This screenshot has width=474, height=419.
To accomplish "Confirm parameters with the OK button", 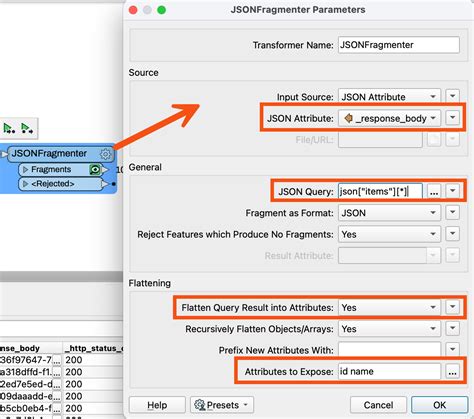I will pyautogui.click(x=439, y=405).
